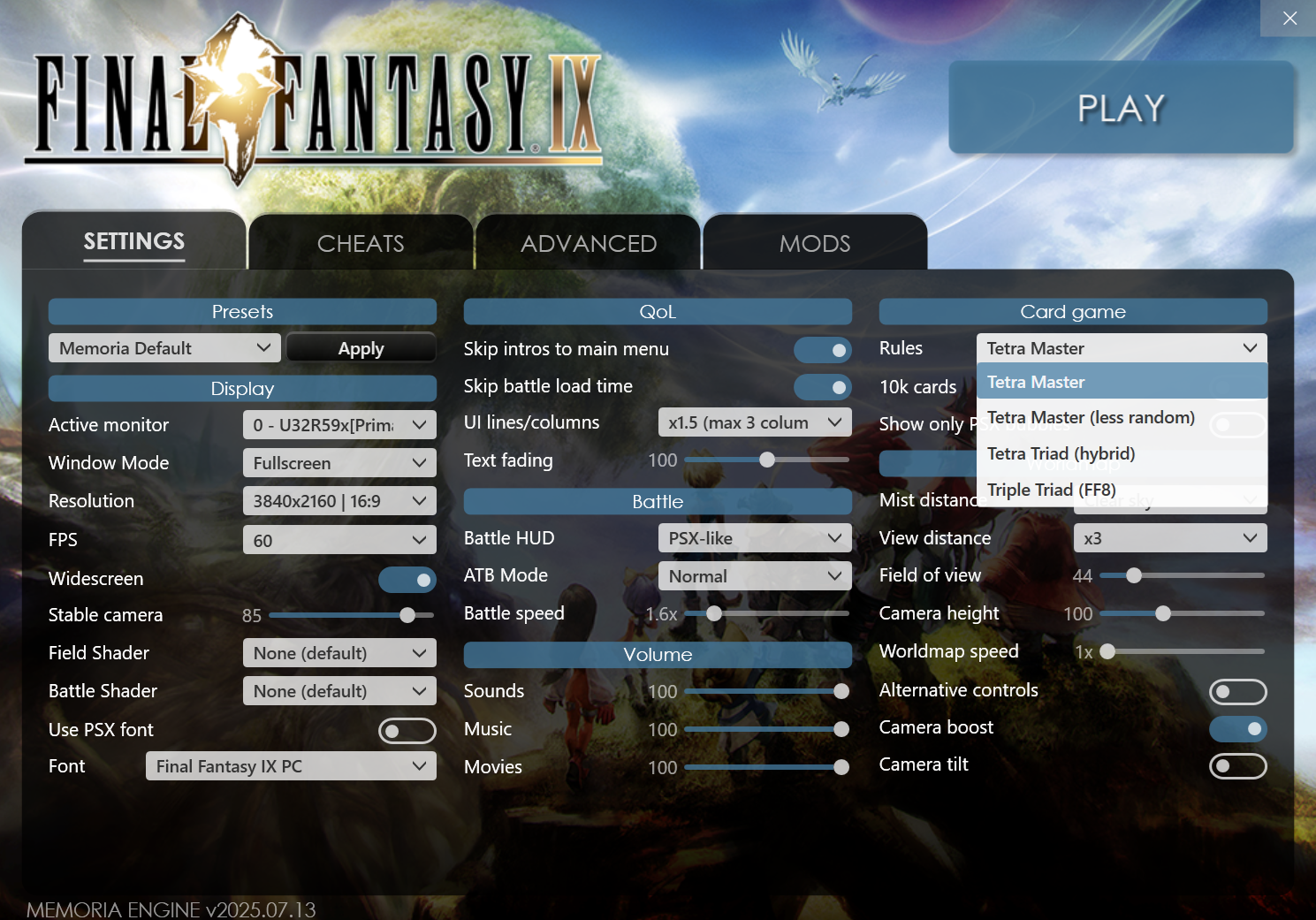
Task: Click the Volume section header
Action: point(658,655)
